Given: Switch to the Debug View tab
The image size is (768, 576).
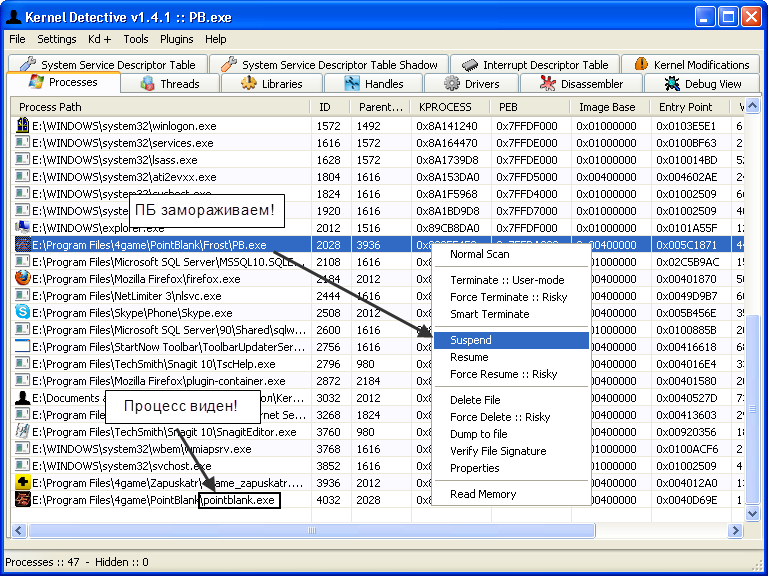Looking at the screenshot, I should coord(702,84).
